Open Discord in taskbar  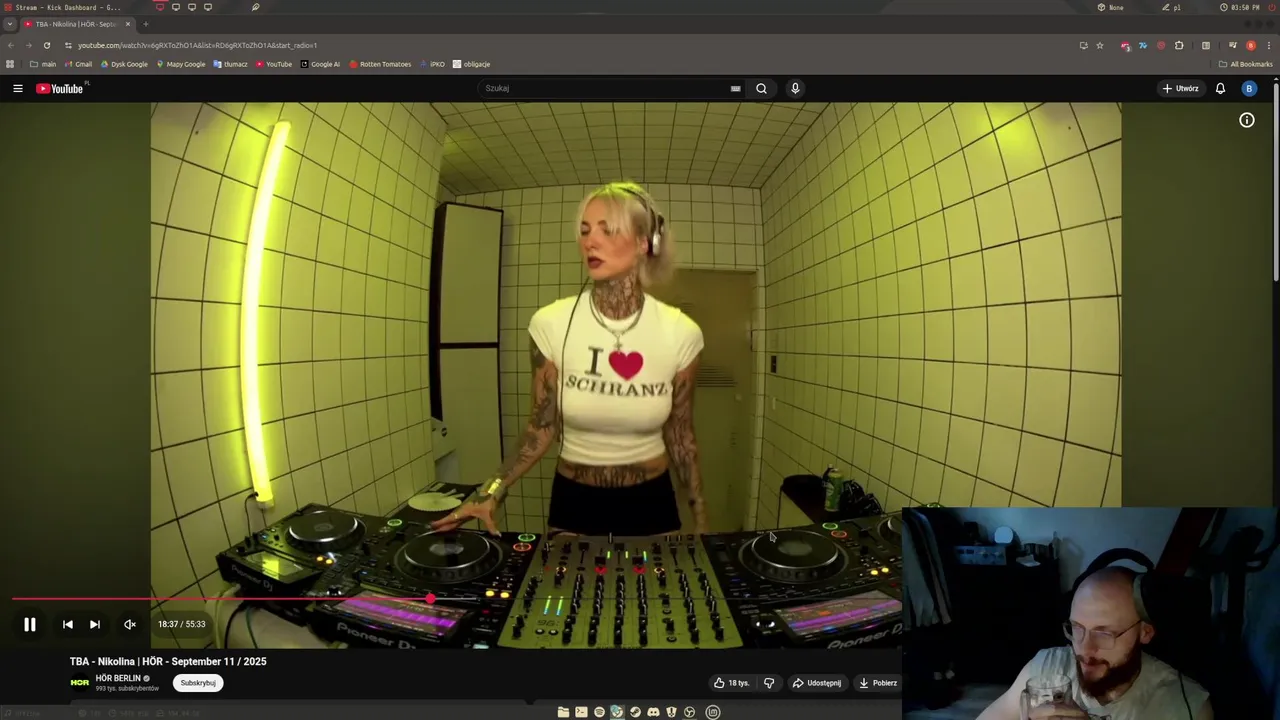coord(653,712)
